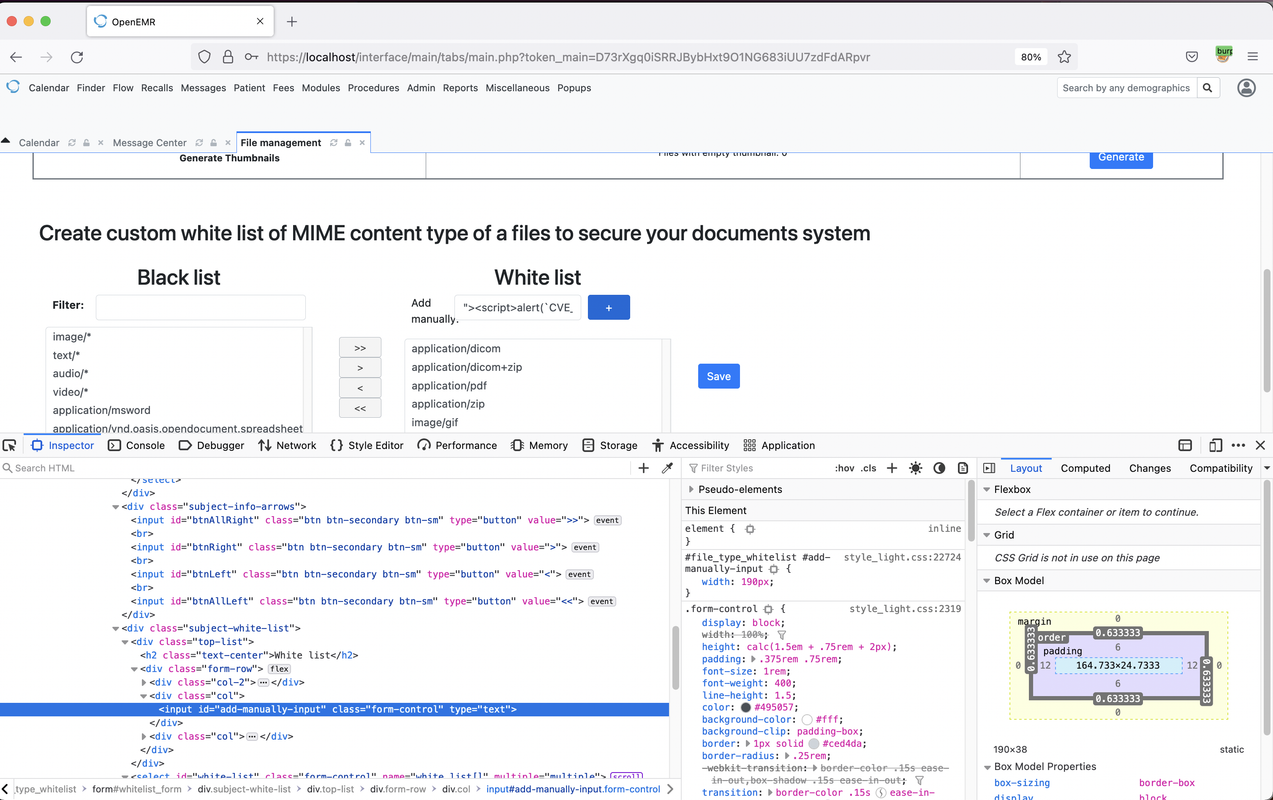Open a new browser tab with plus

pos(292,21)
